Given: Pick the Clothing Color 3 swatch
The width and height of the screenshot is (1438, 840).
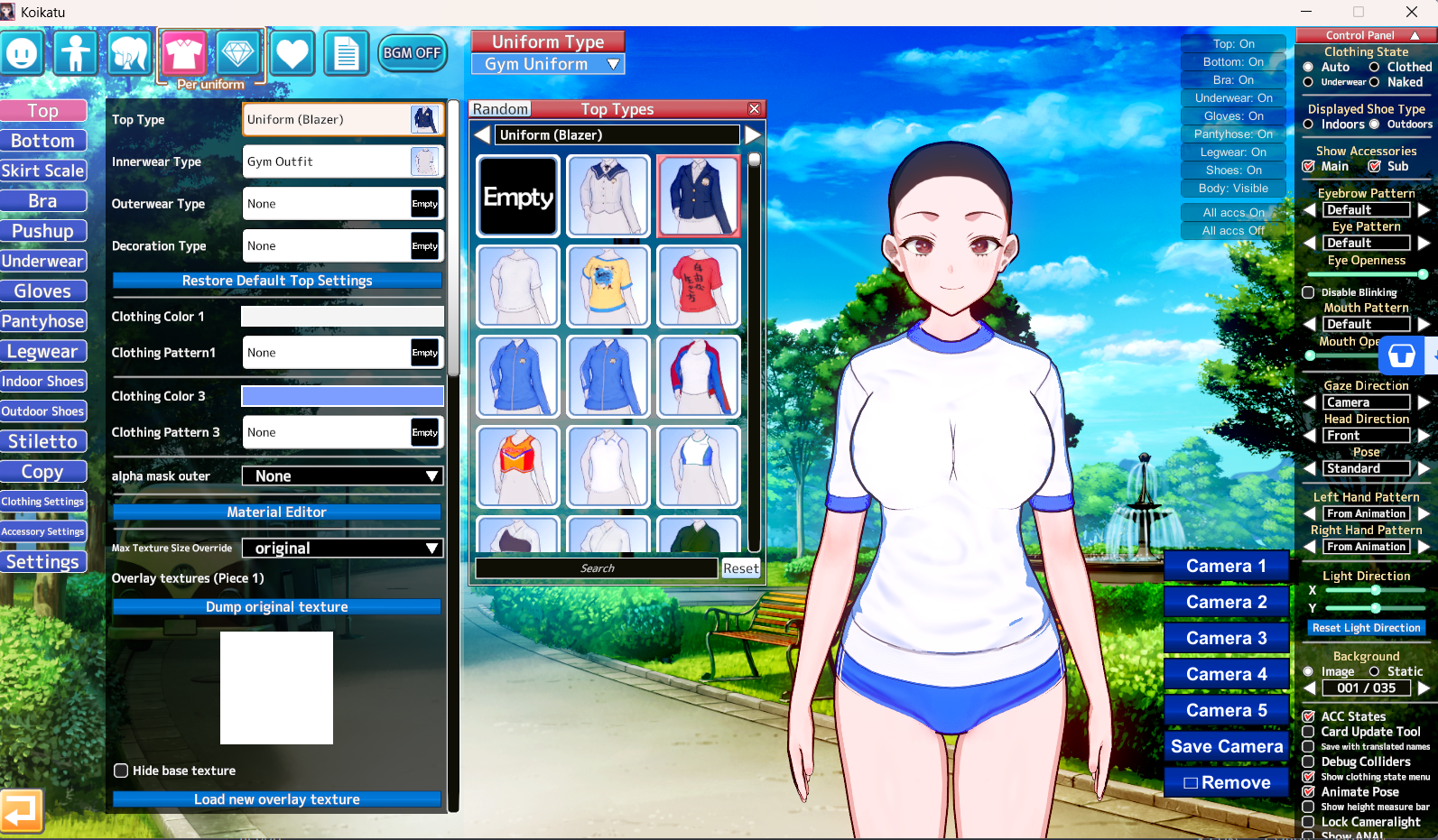Looking at the screenshot, I should coord(342,396).
